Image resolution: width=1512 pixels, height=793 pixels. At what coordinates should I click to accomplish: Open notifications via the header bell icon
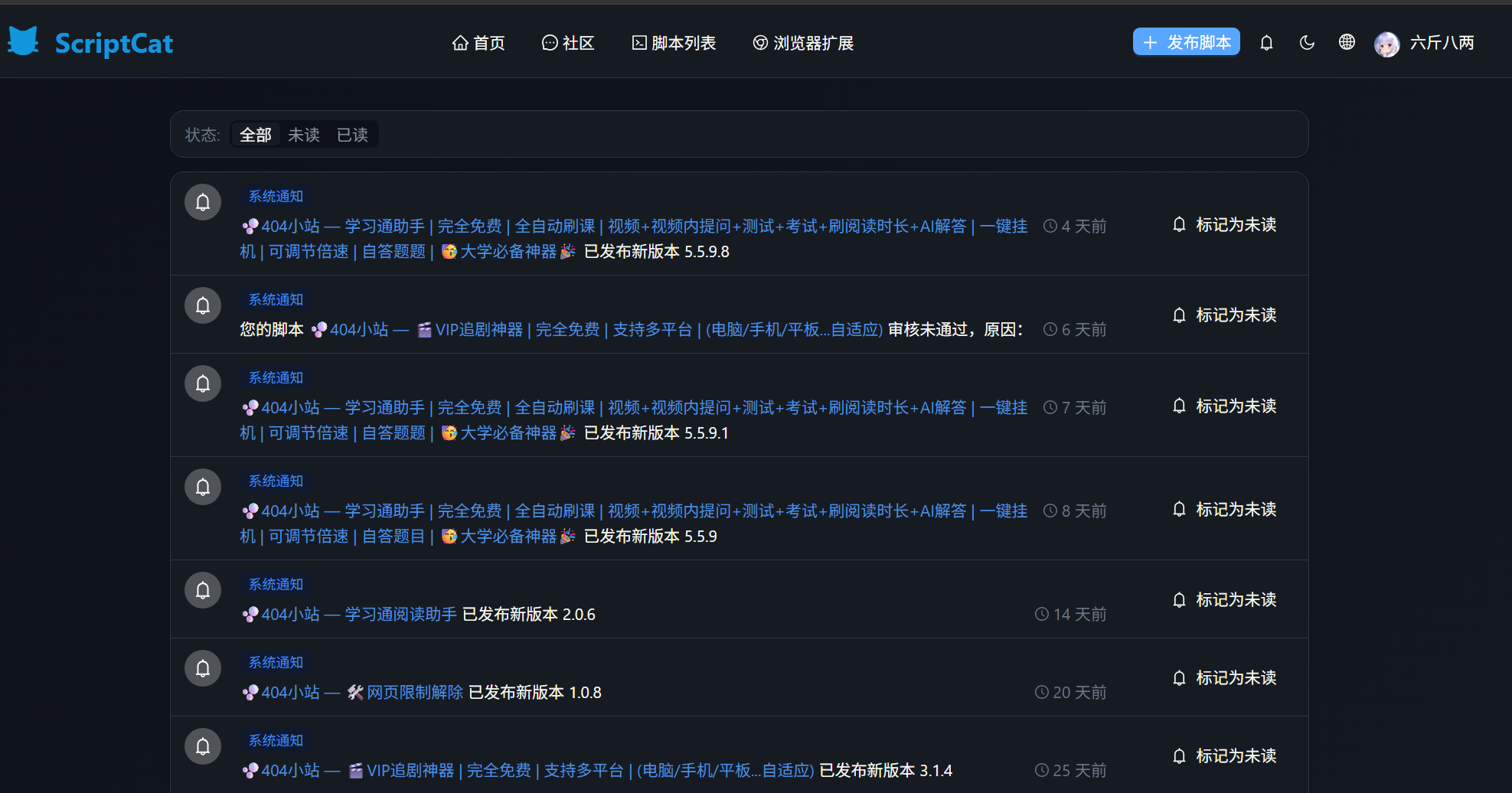(1266, 43)
